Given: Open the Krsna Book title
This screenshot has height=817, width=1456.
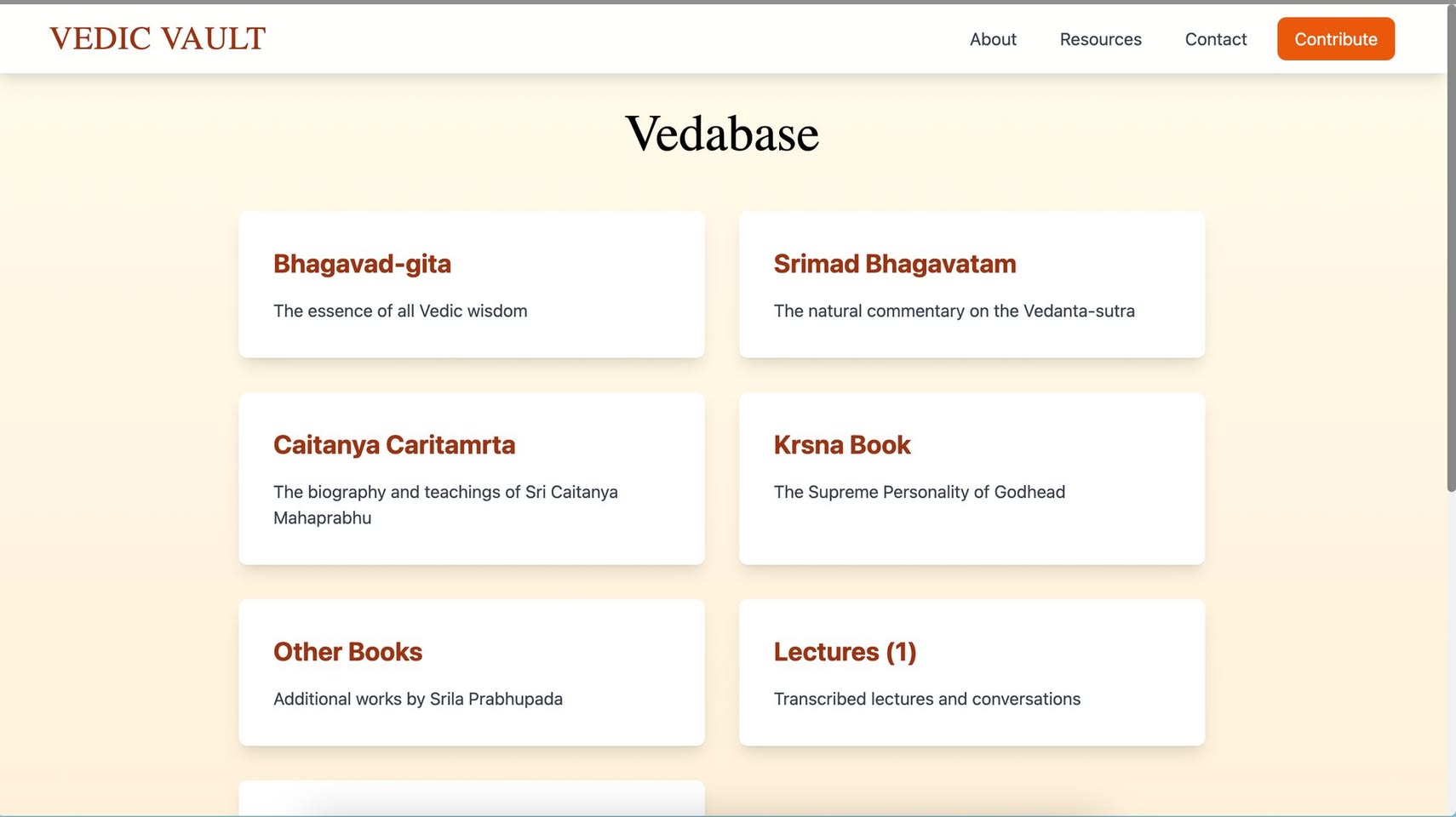Looking at the screenshot, I should (x=841, y=445).
